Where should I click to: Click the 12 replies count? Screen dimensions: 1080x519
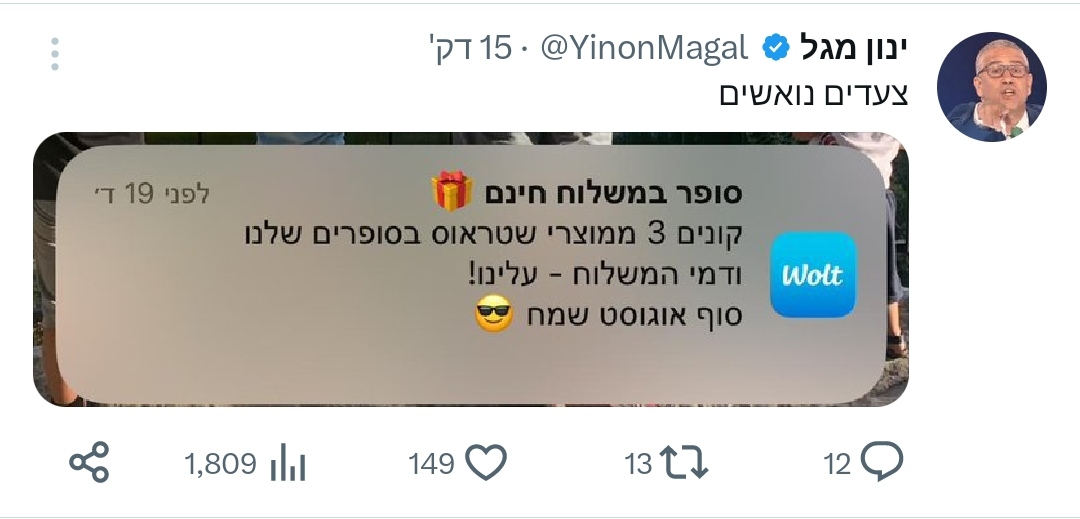838,464
